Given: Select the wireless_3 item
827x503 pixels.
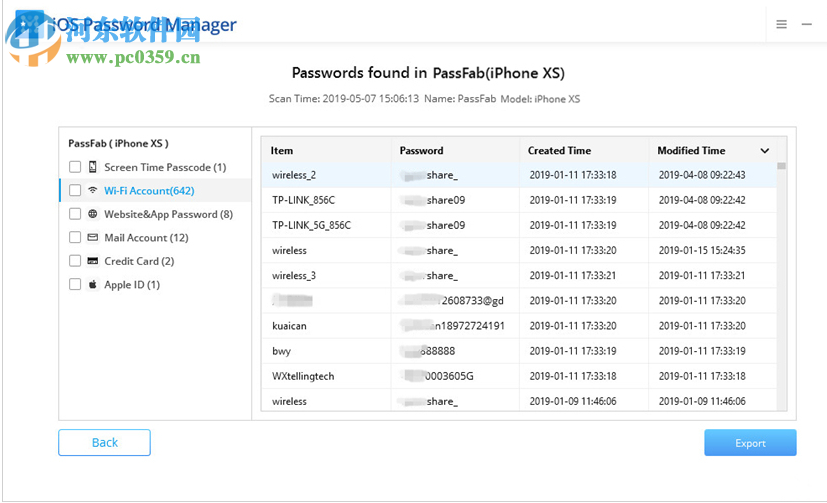Looking at the screenshot, I should pos(294,276).
